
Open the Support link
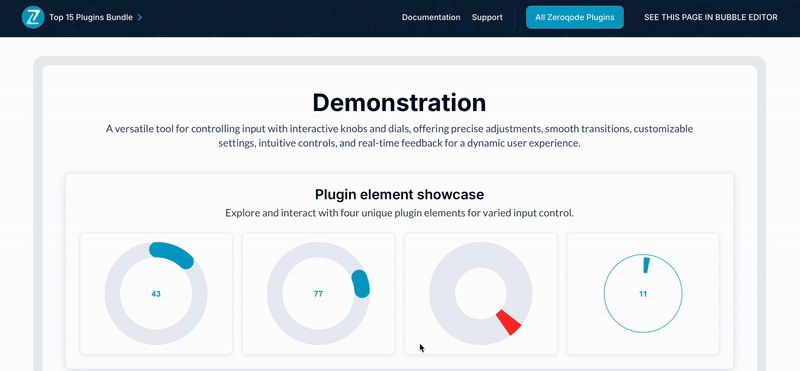[487, 17]
